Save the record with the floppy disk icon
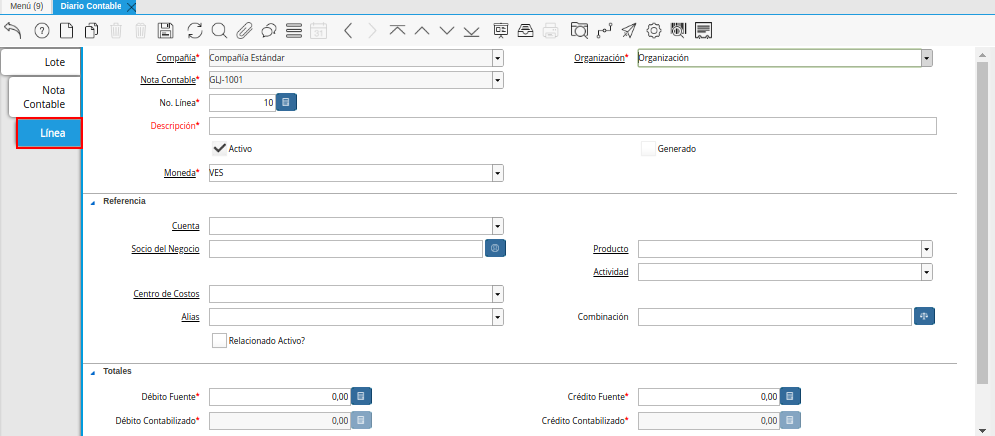 tap(166, 30)
